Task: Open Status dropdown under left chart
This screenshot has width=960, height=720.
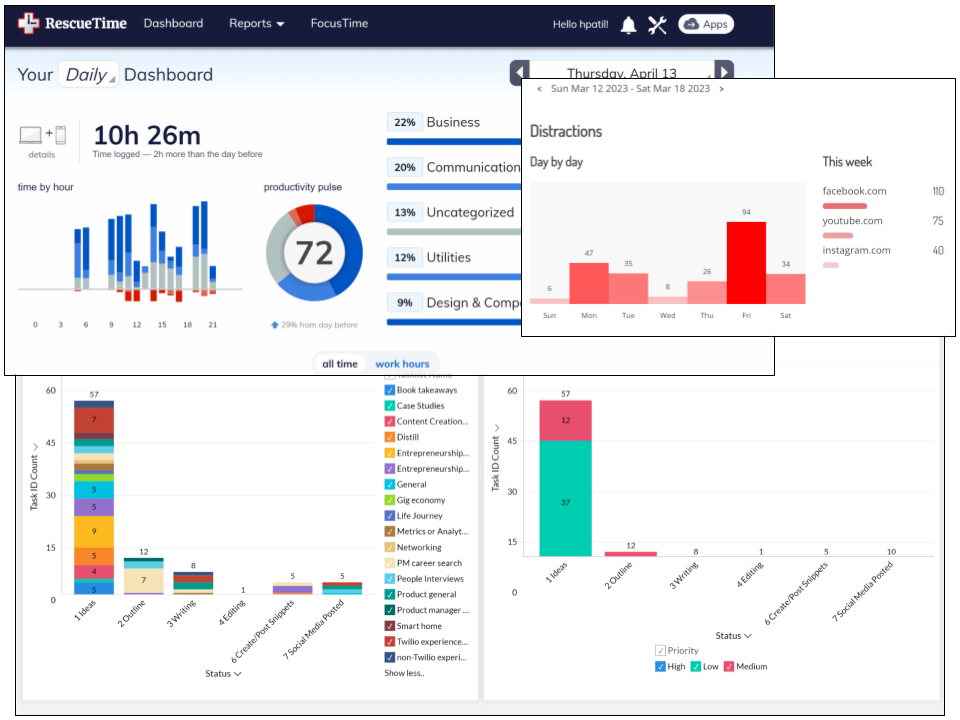Action: click(223, 673)
